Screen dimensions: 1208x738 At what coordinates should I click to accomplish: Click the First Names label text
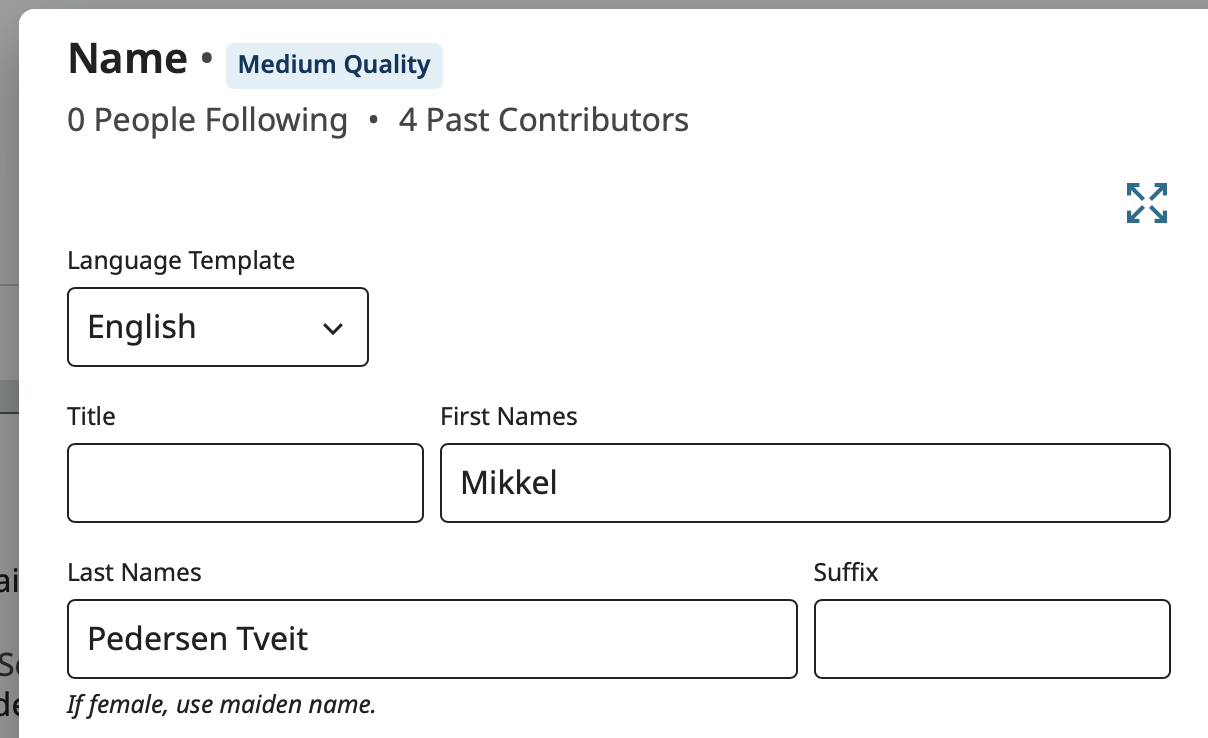(508, 416)
